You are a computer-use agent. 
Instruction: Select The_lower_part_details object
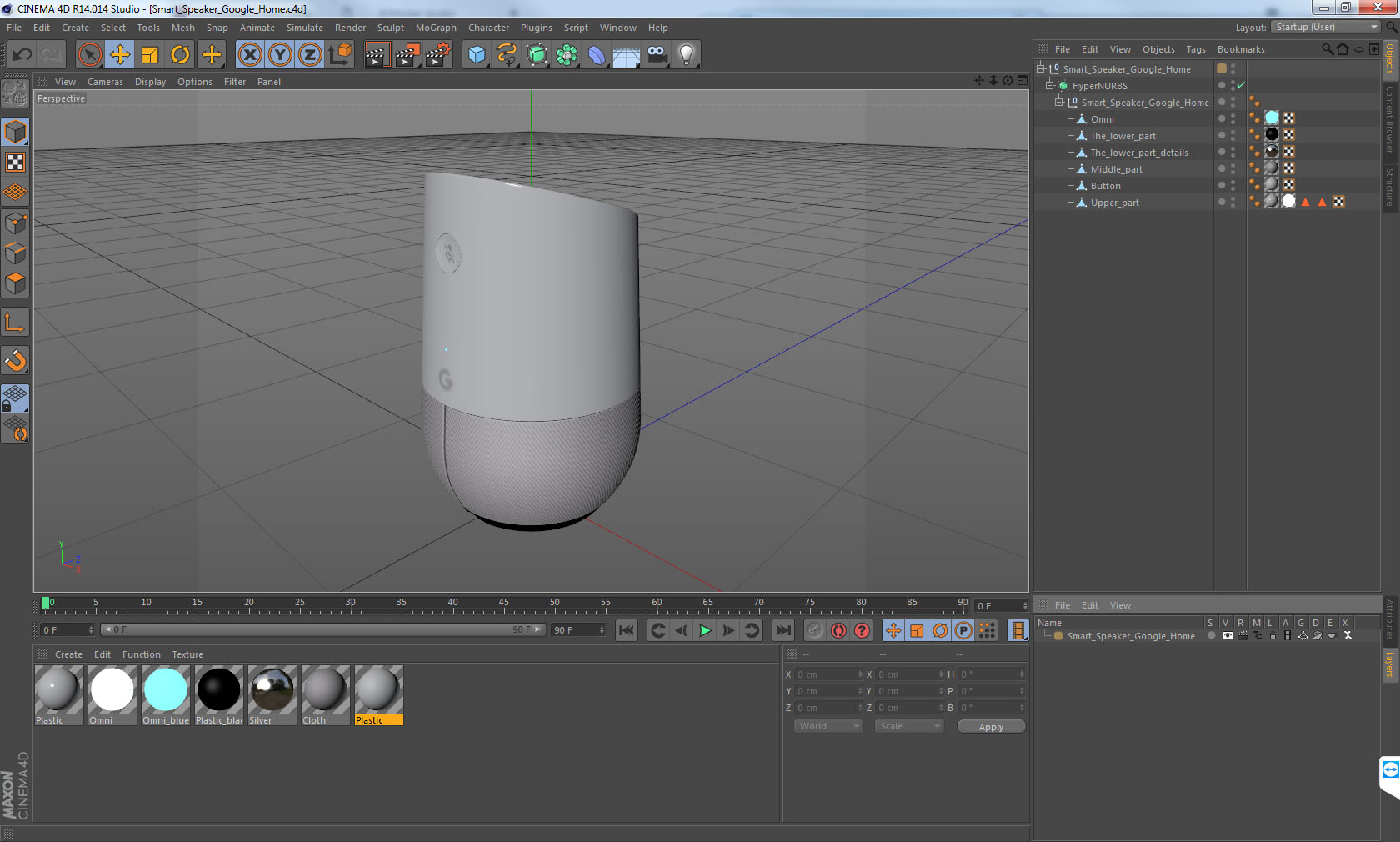(x=1138, y=153)
